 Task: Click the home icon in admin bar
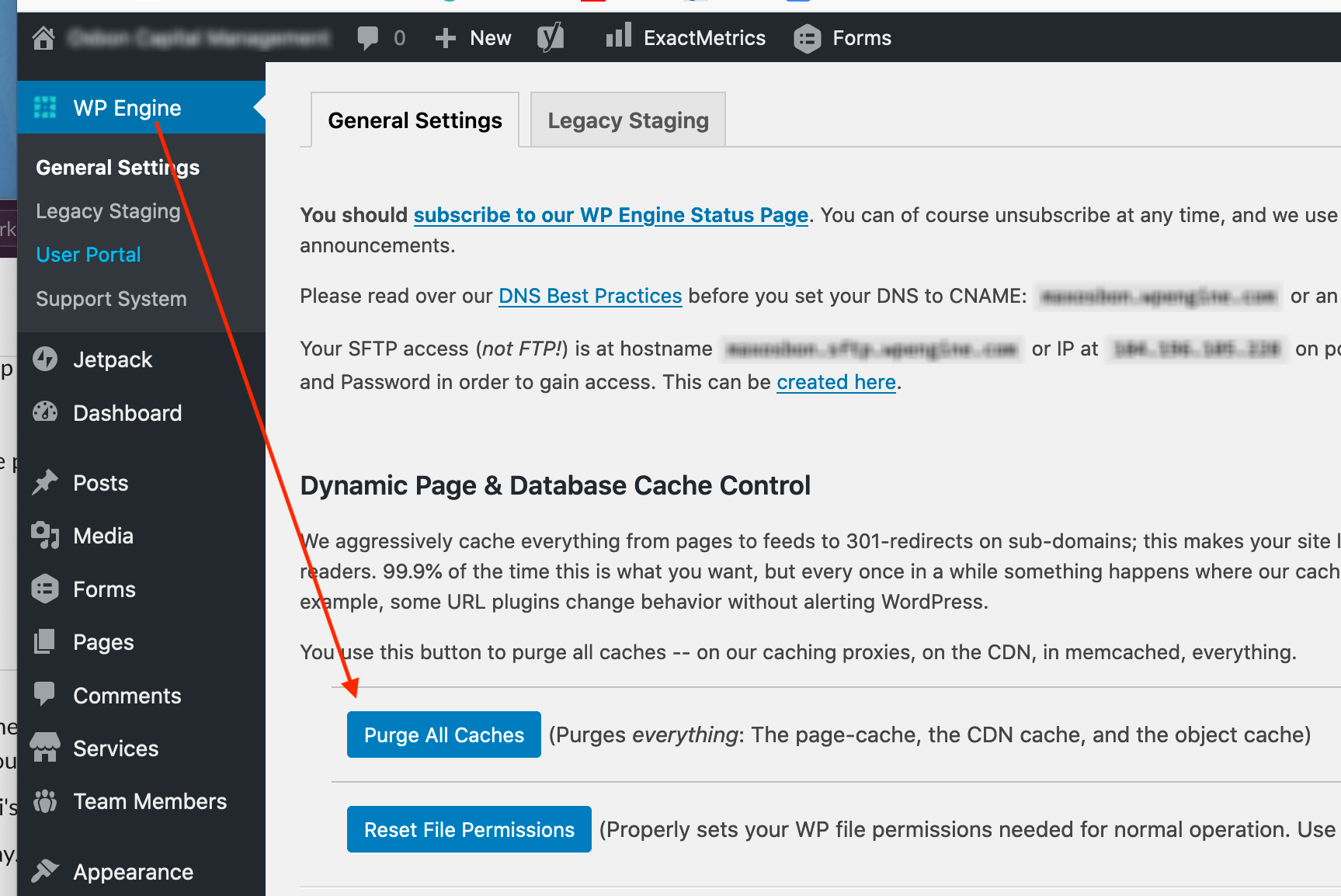pyautogui.click(x=43, y=38)
